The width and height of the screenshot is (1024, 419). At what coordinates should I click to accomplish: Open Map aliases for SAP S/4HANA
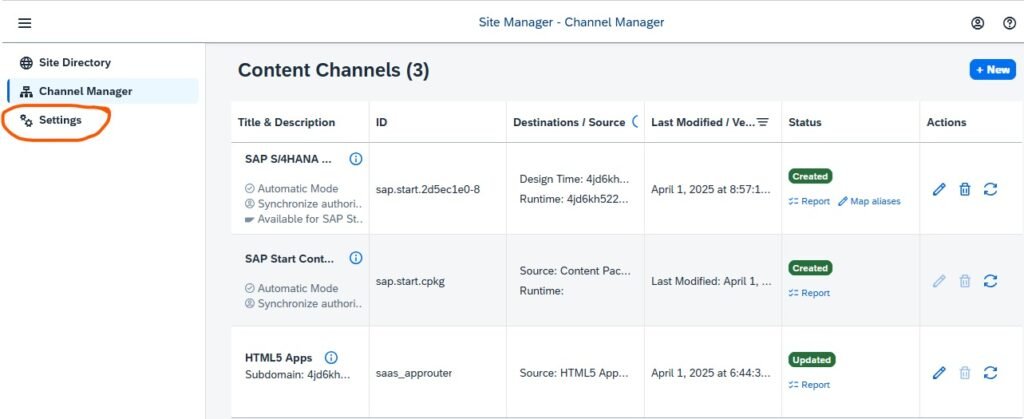point(869,201)
